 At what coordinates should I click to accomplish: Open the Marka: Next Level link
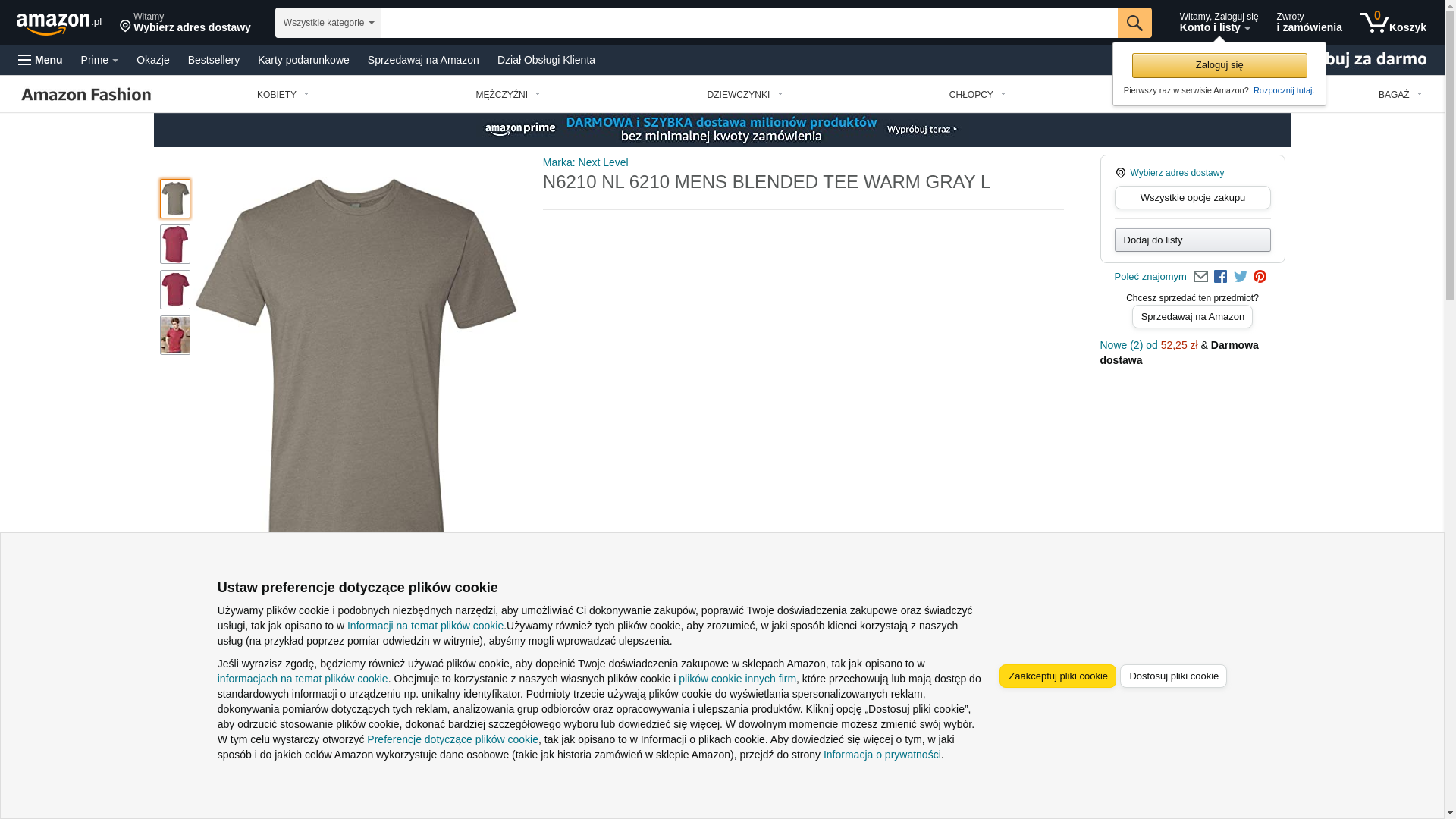585,162
